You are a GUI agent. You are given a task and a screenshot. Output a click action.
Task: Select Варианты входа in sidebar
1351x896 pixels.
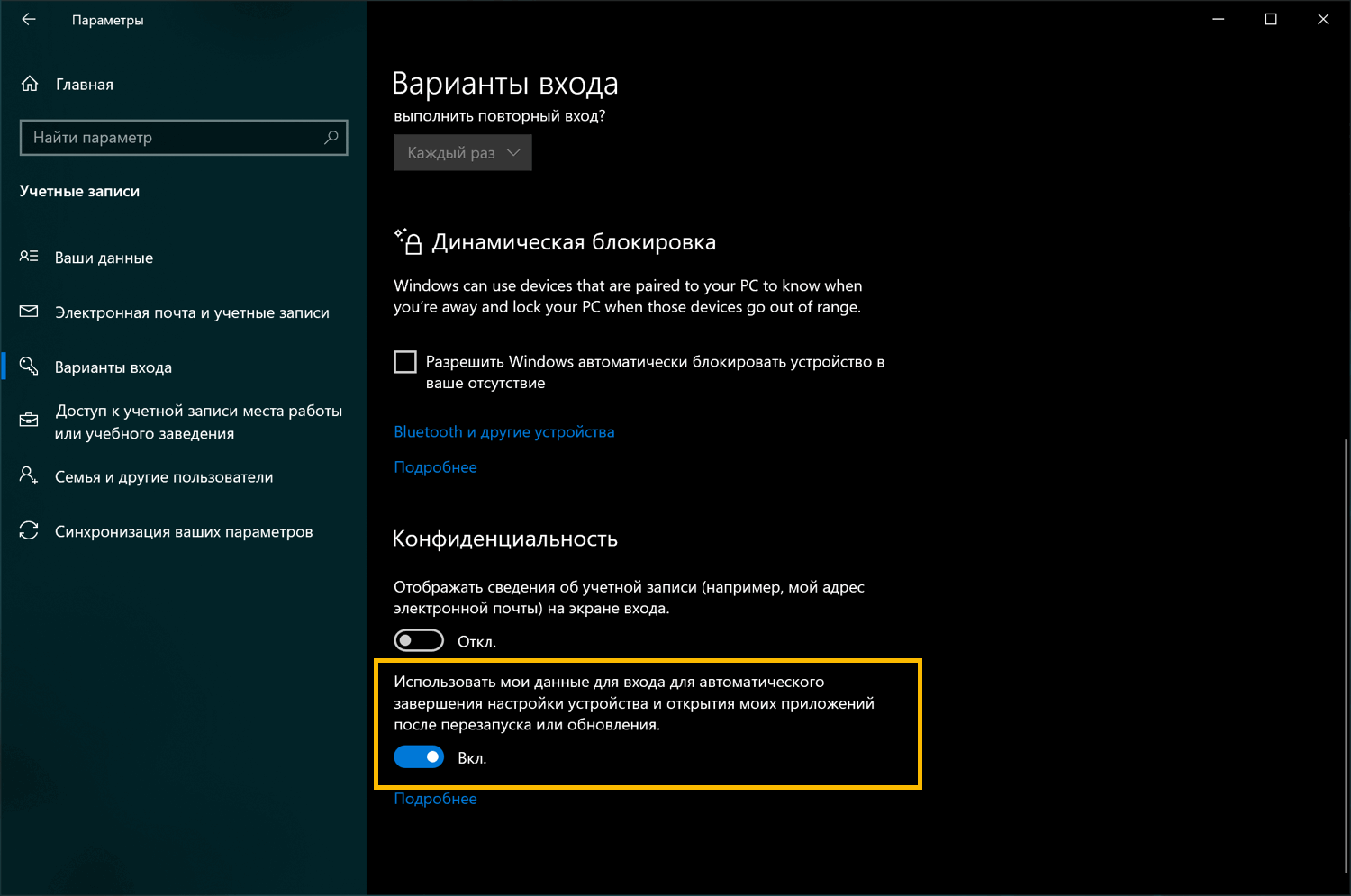[113, 367]
